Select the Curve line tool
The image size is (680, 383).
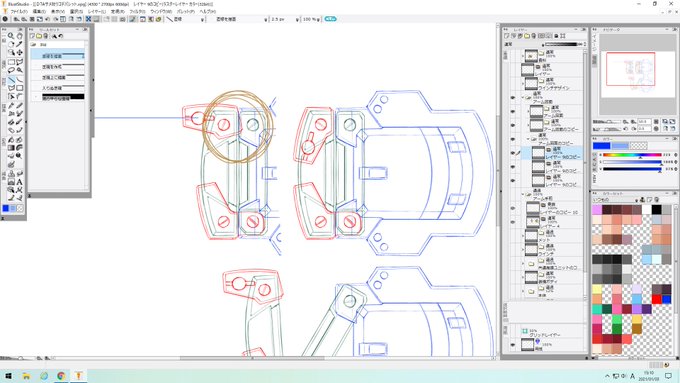20,80
